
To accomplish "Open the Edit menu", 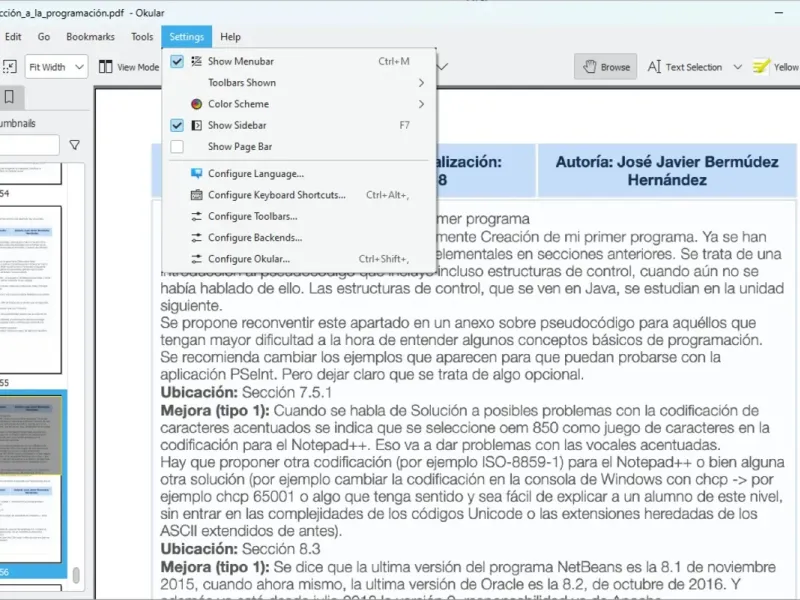I will [13, 37].
